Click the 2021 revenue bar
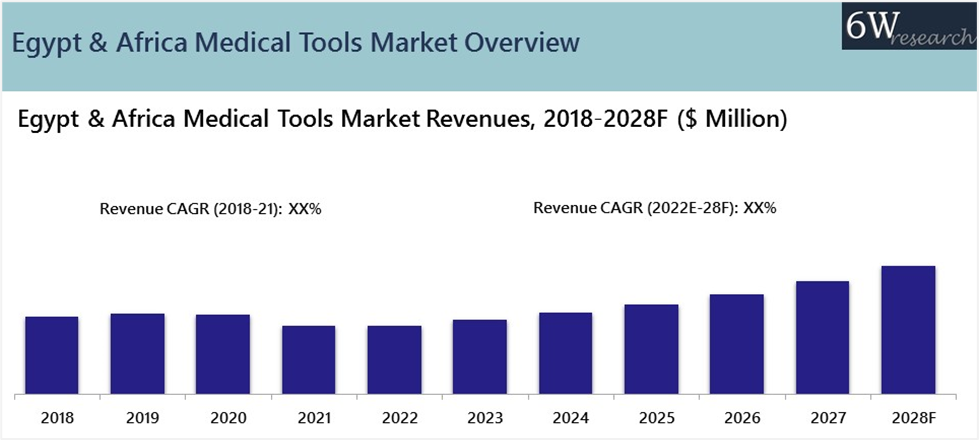979x440 pixels. (308, 359)
